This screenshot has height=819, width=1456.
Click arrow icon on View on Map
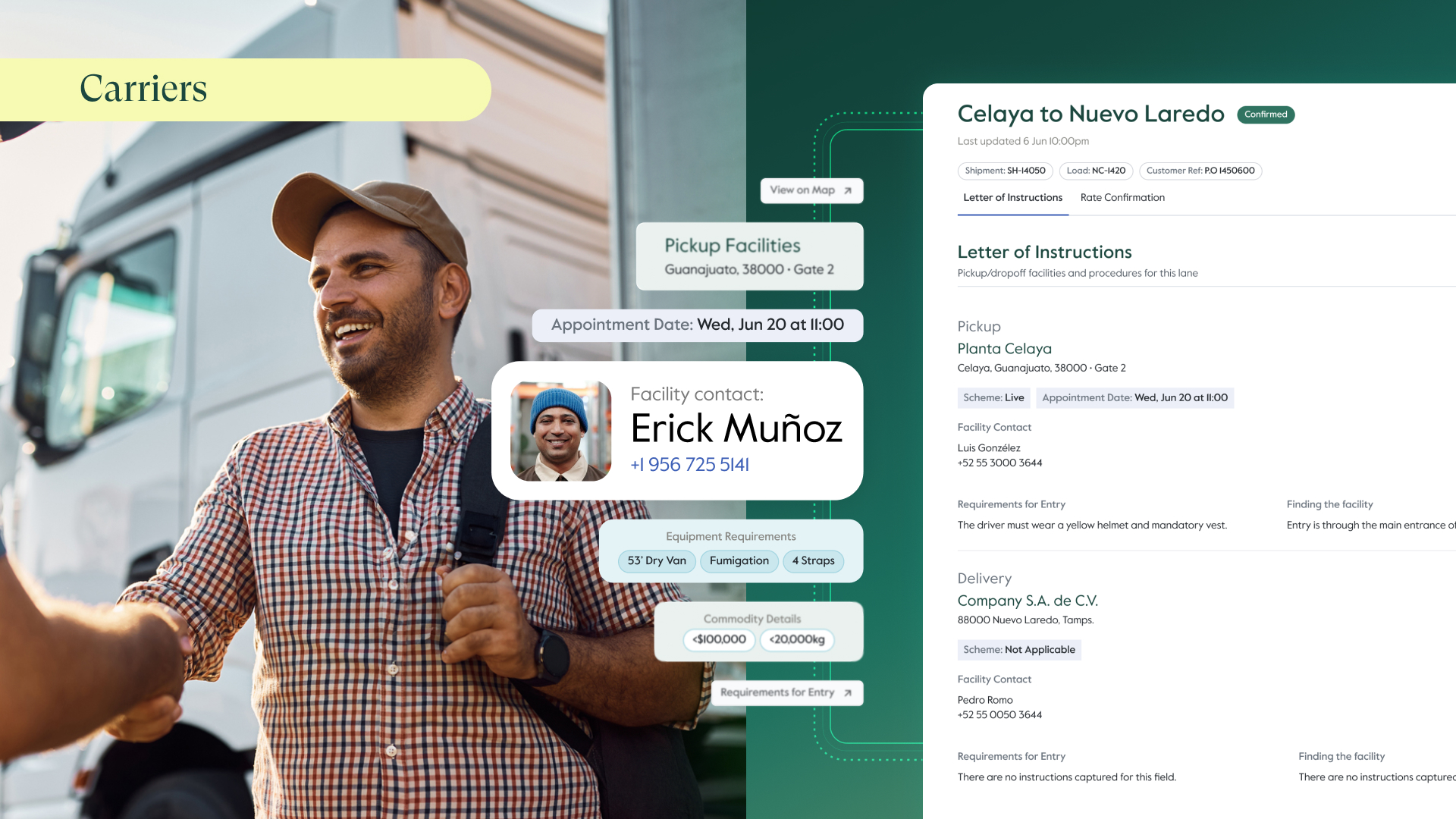(848, 191)
